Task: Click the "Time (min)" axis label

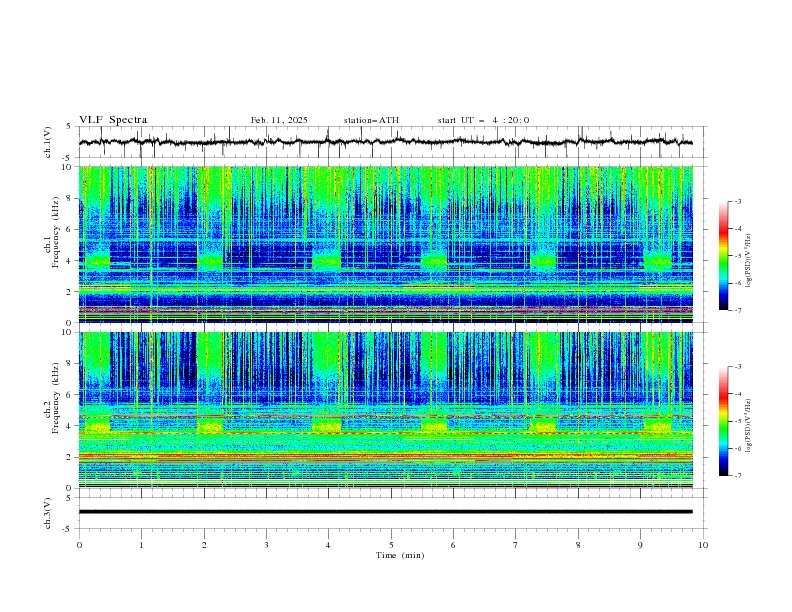Action: 400,555
